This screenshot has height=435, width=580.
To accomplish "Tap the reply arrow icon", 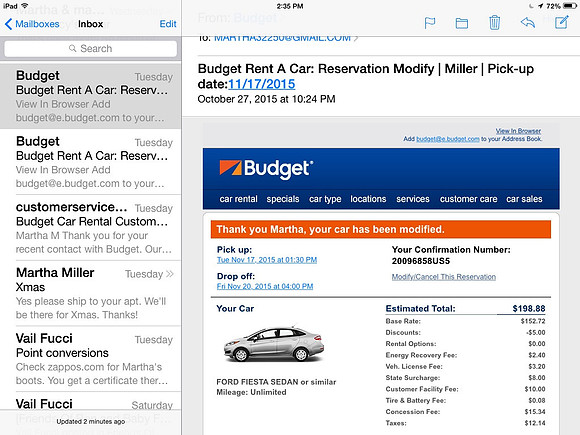I will click(528, 23).
